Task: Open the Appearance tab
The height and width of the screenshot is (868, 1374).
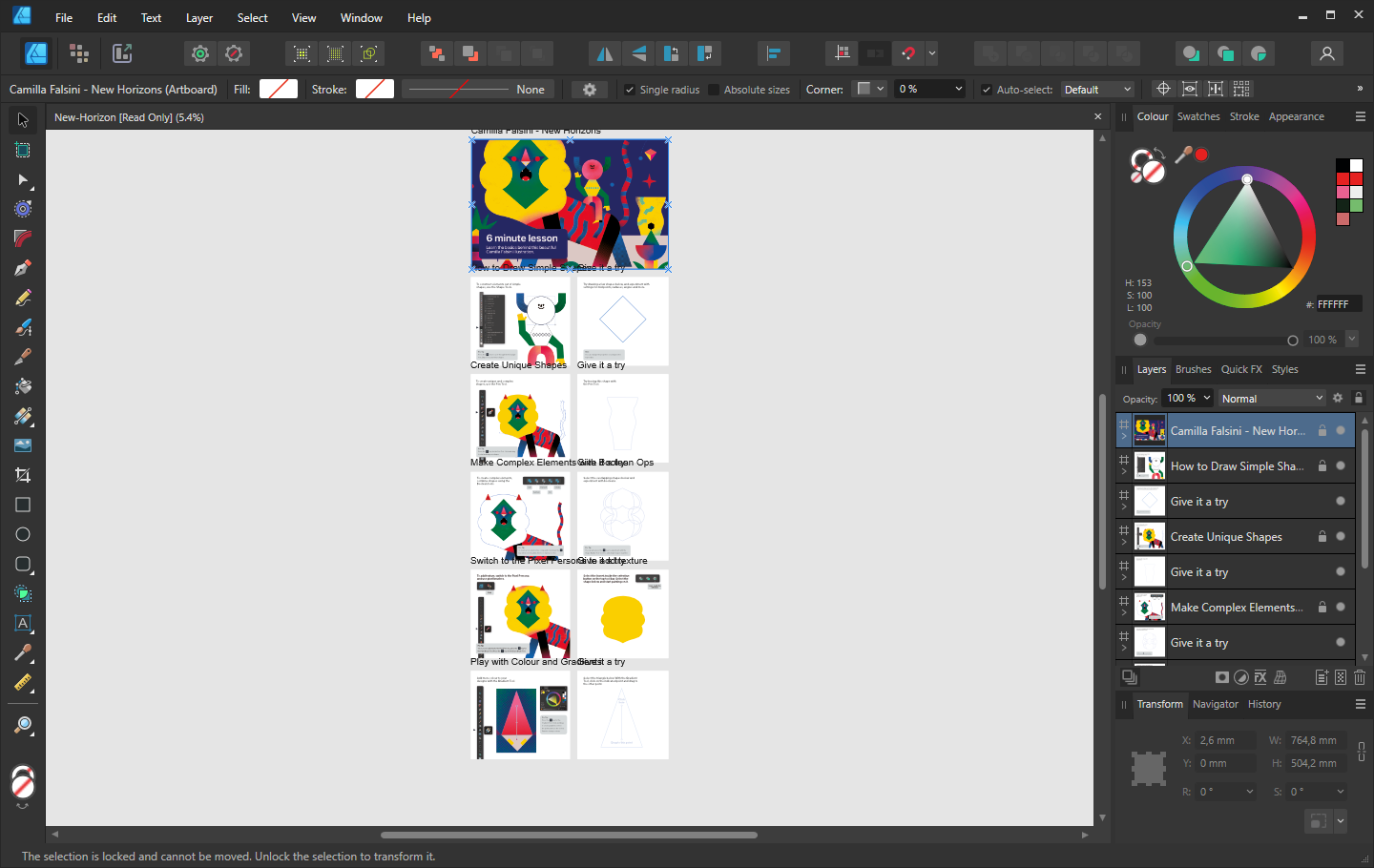Action: [x=1297, y=116]
